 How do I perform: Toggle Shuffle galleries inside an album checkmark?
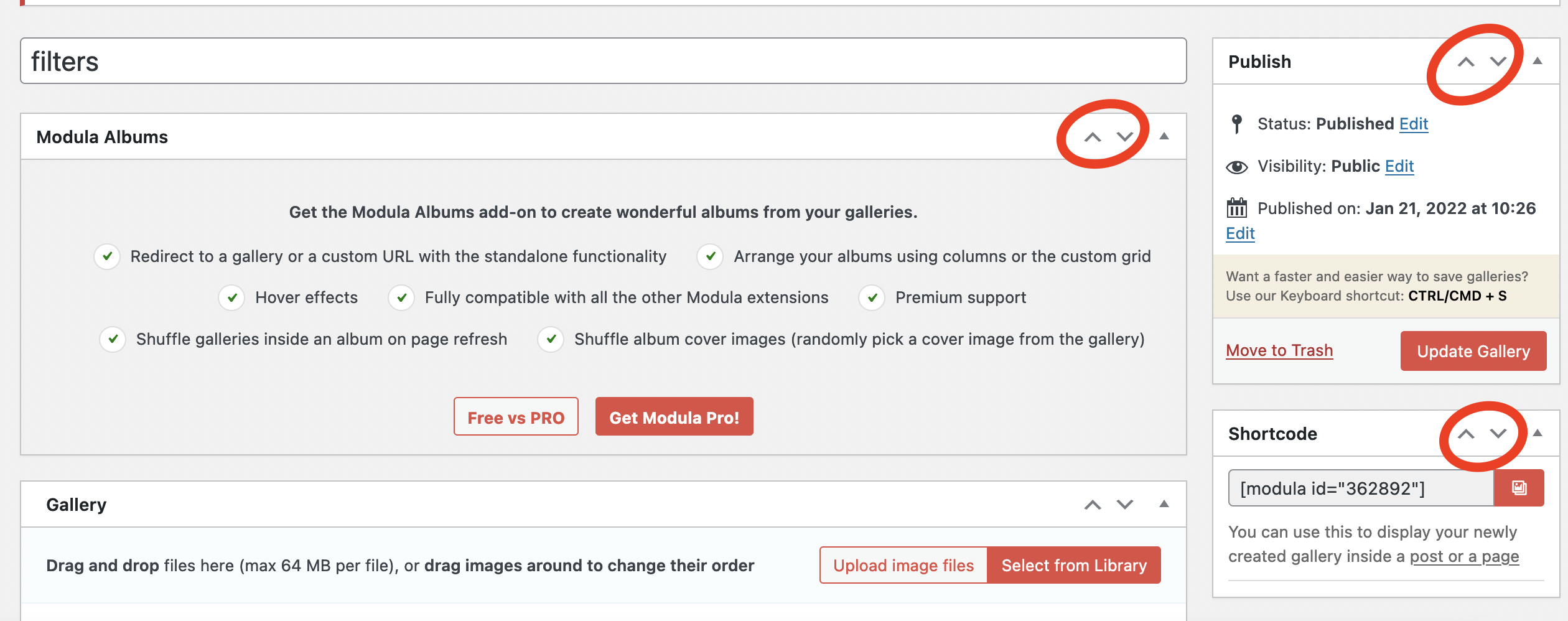click(x=112, y=339)
